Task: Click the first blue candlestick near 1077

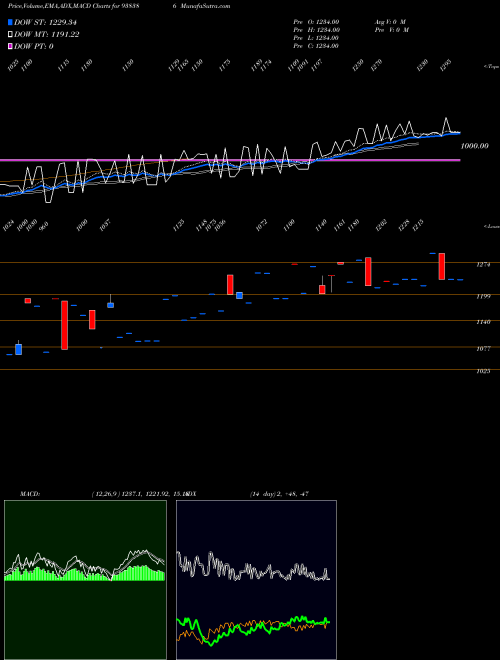Action: click(19, 349)
